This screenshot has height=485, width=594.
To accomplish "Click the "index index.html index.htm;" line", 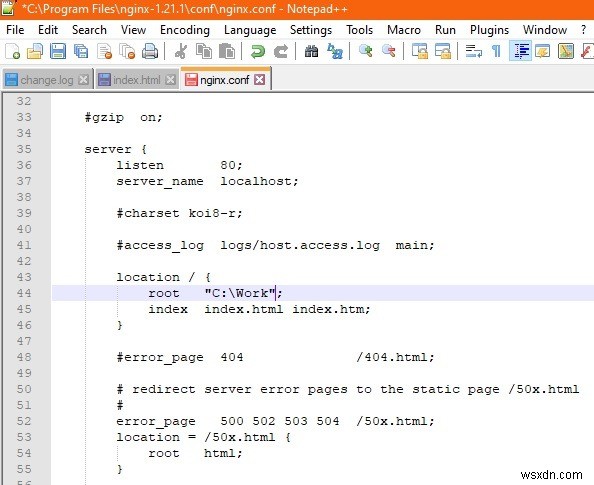I will [x=259, y=310].
